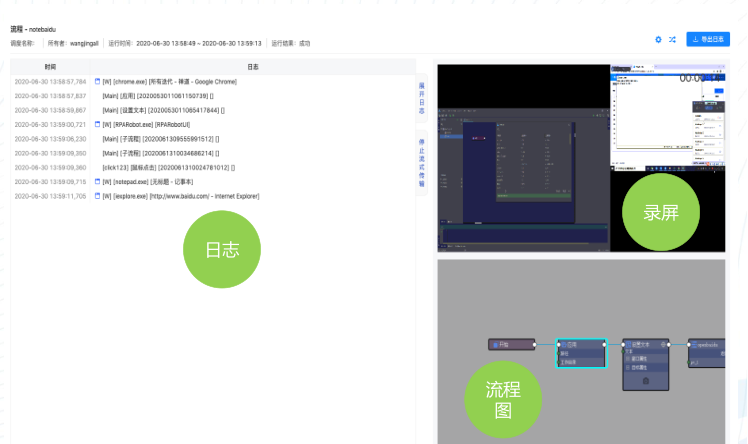The image size is (748, 444).
Task: Expand logs with the 展开日志 tab
Action: point(421,96)
